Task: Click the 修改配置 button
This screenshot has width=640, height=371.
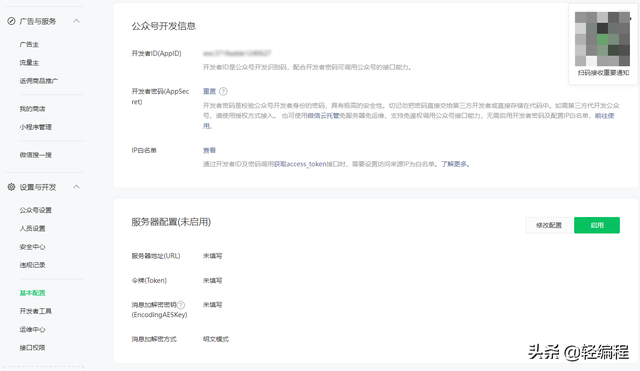Action: point(549,225)
